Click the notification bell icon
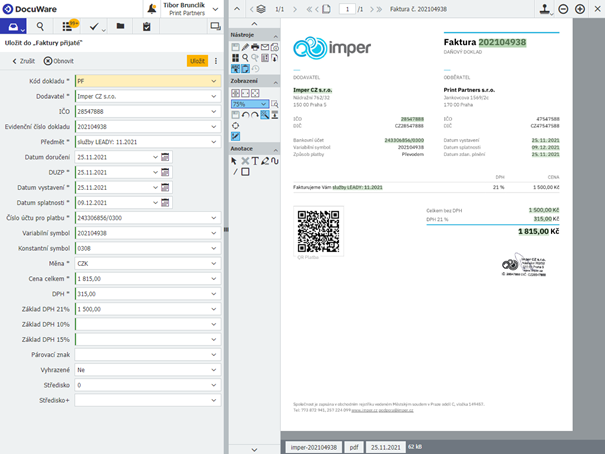 pos(152,8)
